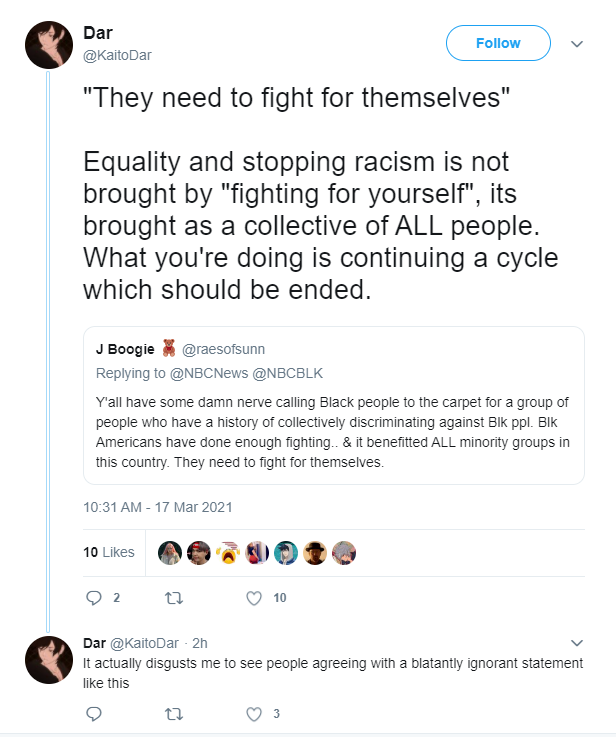
Task: Open Dar's avatar on the follow-up tweet
Action: (49, 659)
